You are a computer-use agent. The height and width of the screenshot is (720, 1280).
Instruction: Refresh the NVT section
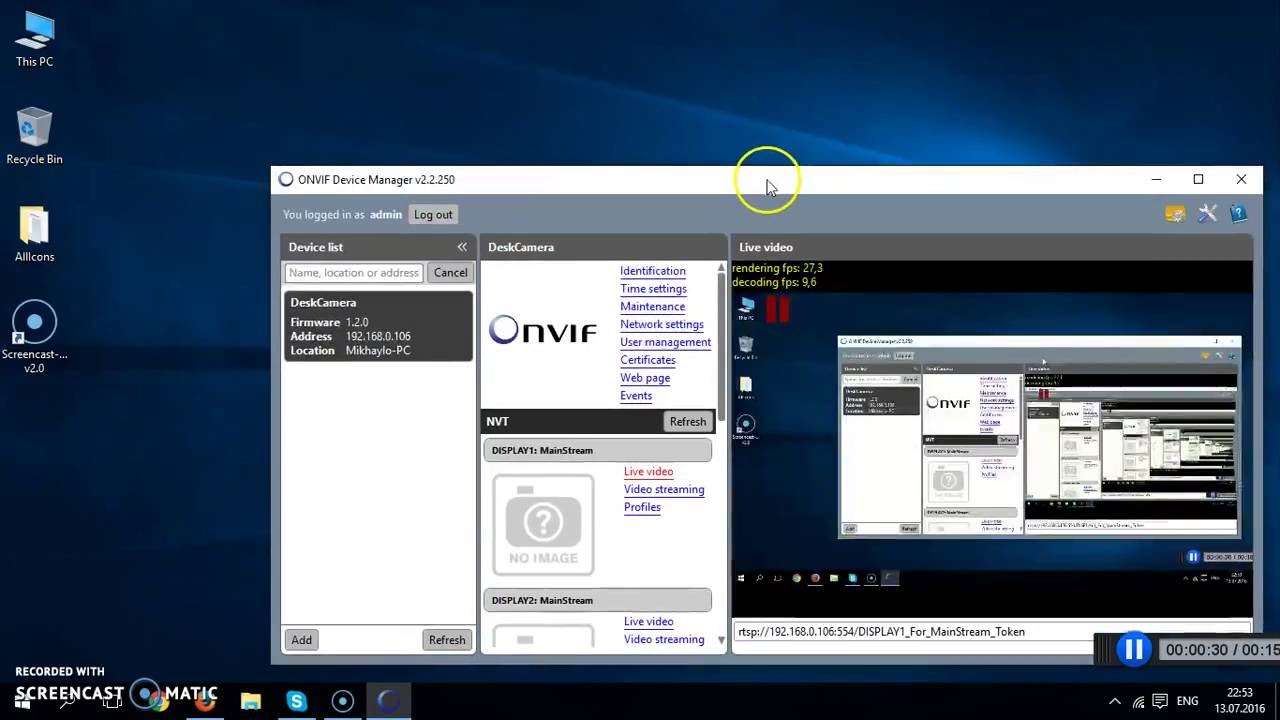(x=688, y=421)
